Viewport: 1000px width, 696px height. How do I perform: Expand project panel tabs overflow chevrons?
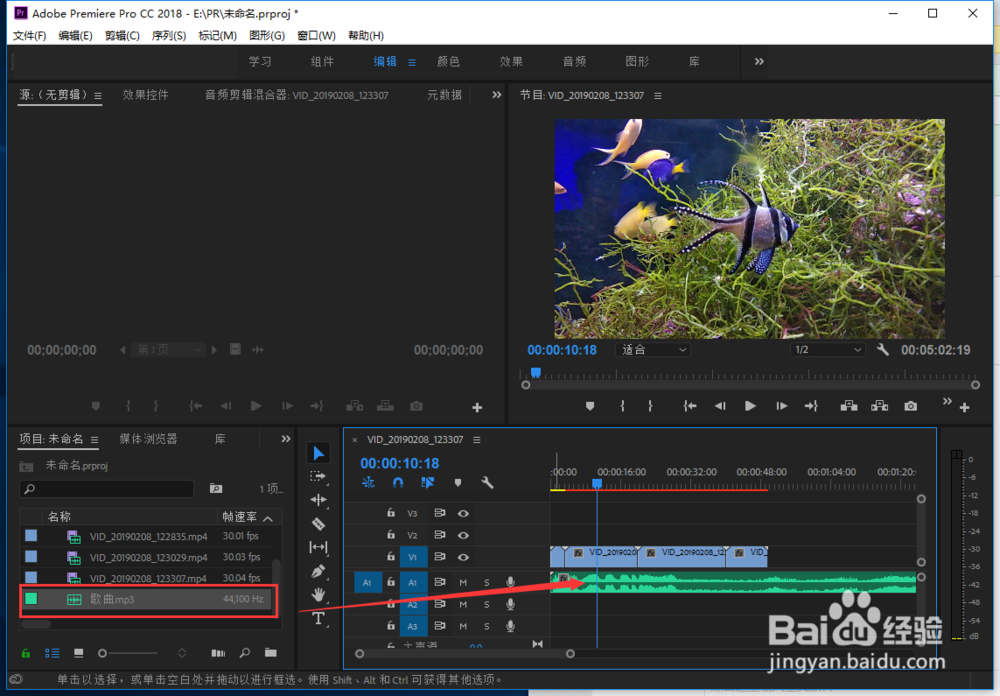286,438
